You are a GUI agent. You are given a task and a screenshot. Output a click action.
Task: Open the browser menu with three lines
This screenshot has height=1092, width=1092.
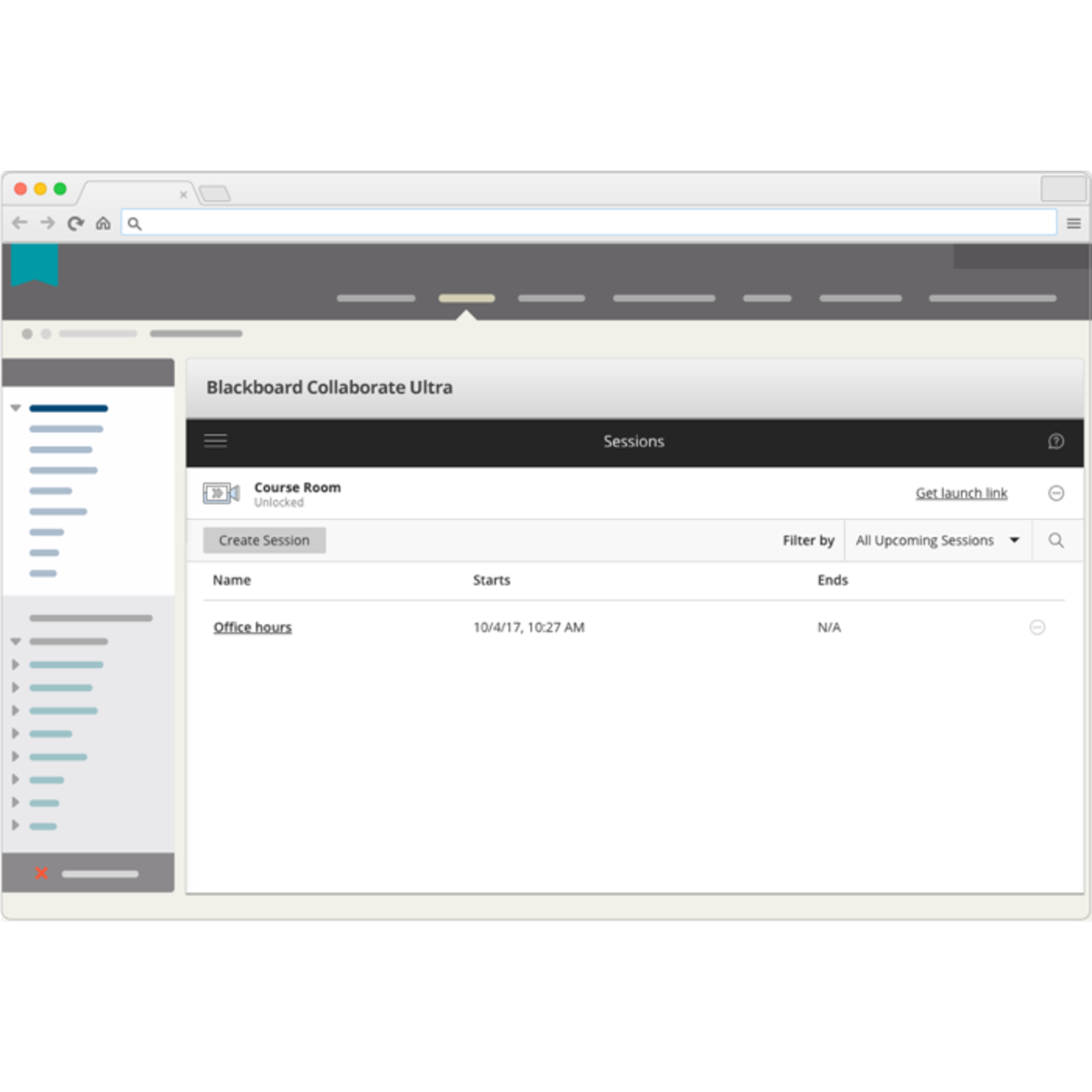[x=1073, y=223]
